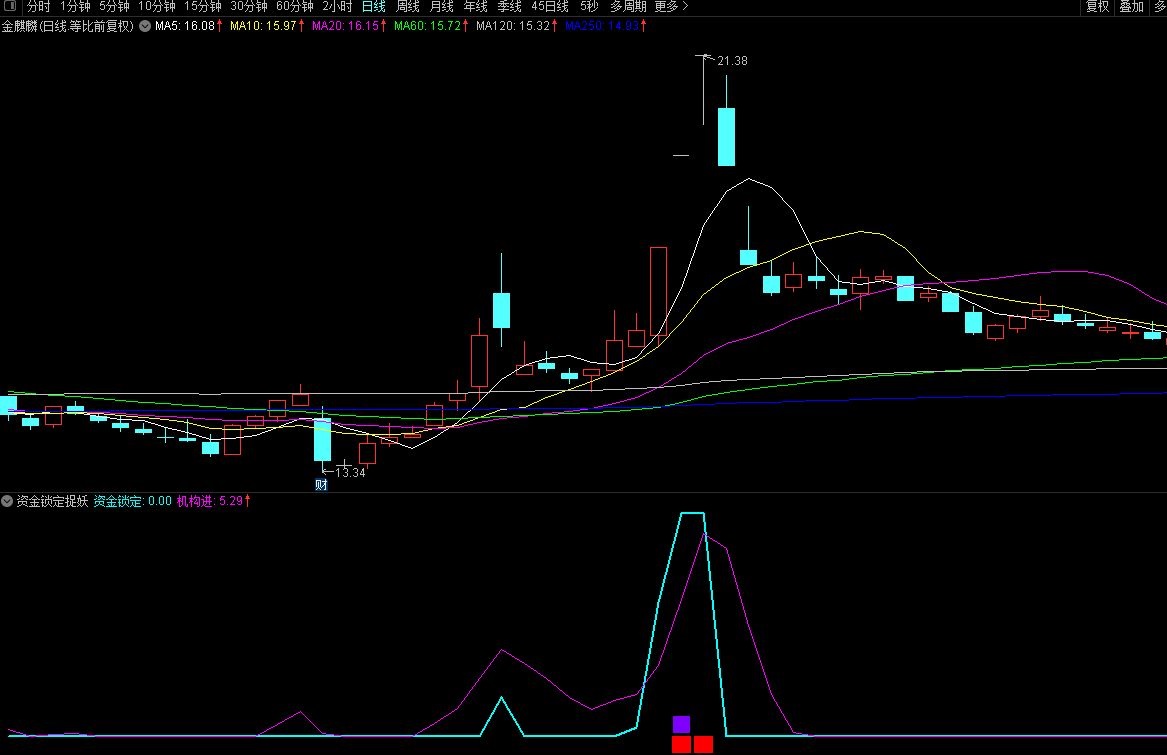This screenshot has width=1167, height=755.
Task: Expand the main chart indicator dropdown circle
Action: click(145, 26)
